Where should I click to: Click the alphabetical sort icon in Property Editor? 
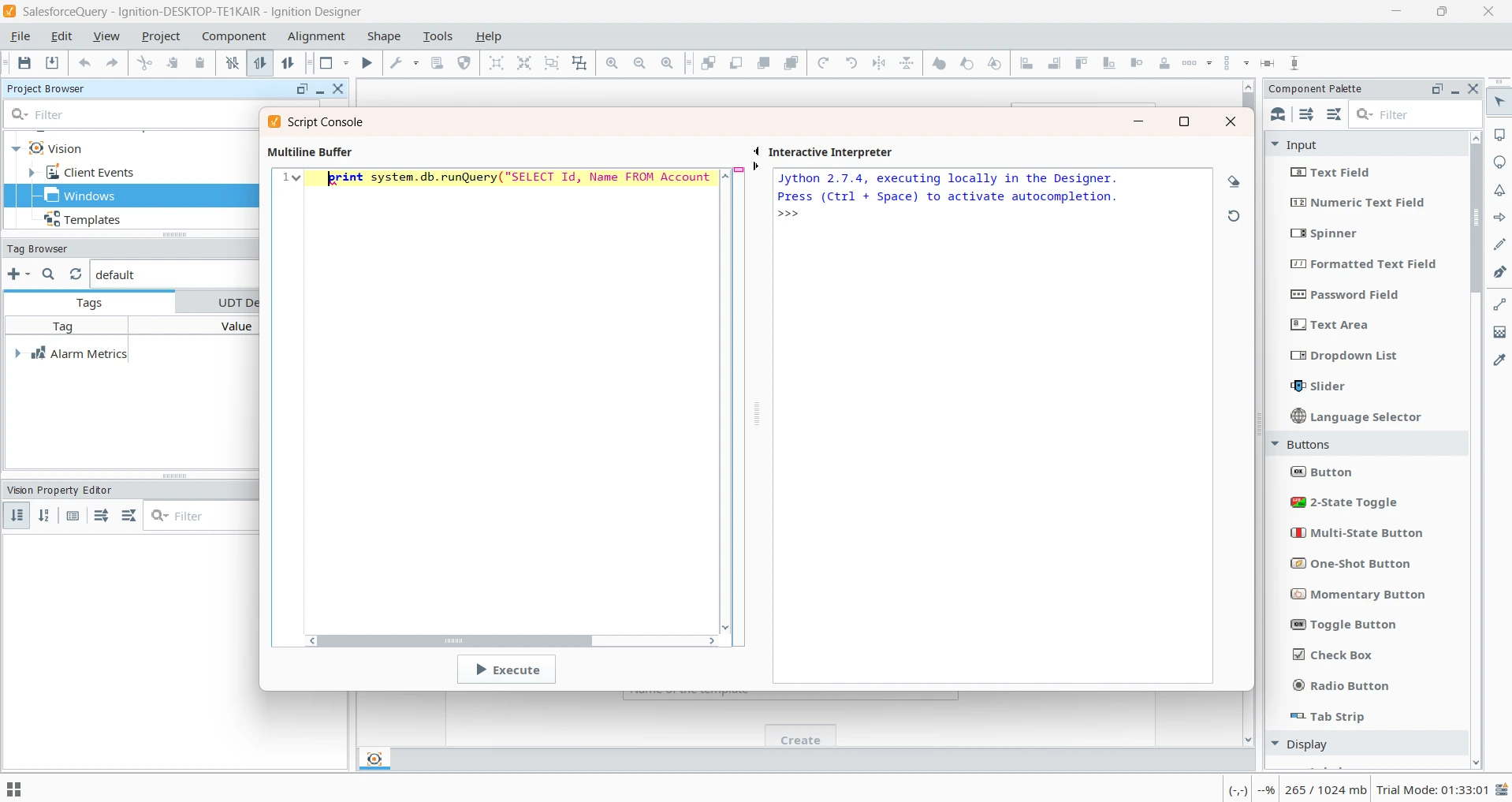point(44,517)
